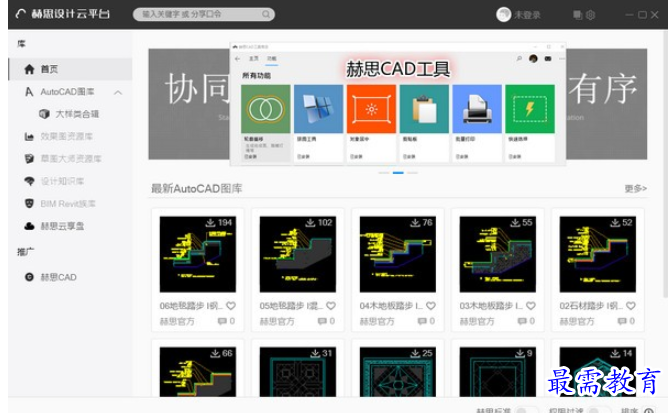Click the 赫思云享盘 cloud icon
This screenshot has width=669, height=413.
29,226
